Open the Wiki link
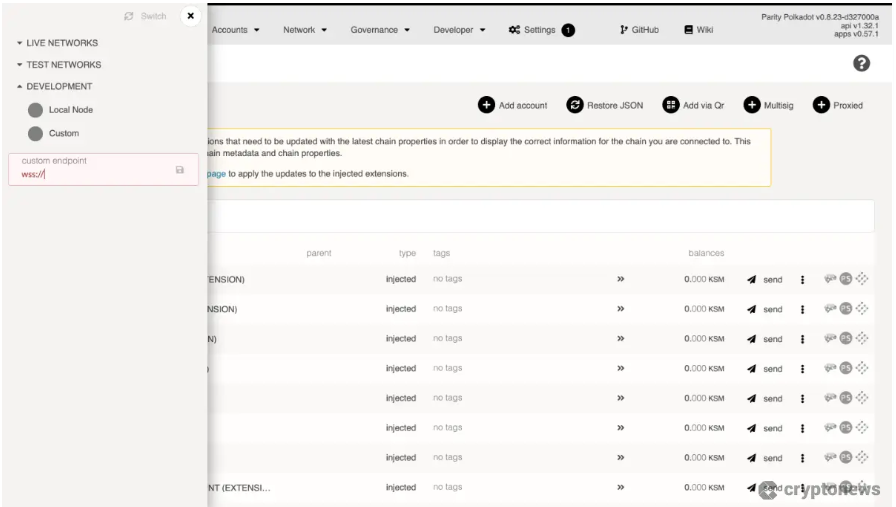 698,30
